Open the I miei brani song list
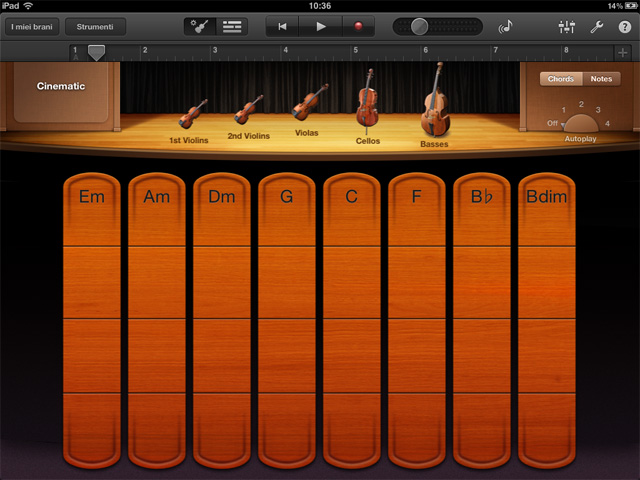This screenshot has height=480, width=640. 32,27
